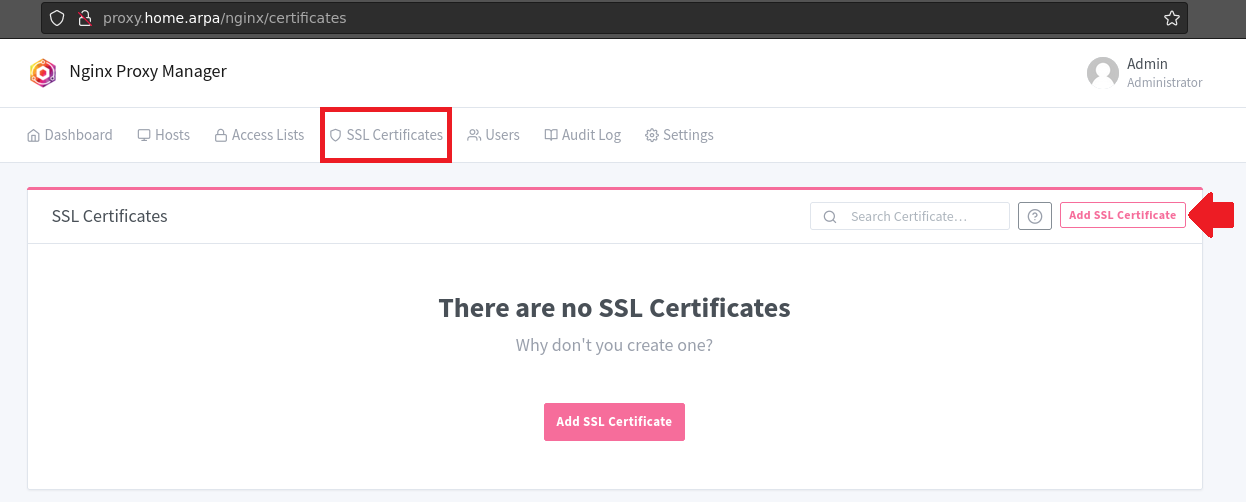This screenshot has width=1246, height=502.
Task: Open the Dashboard tab
Action: 70,135
